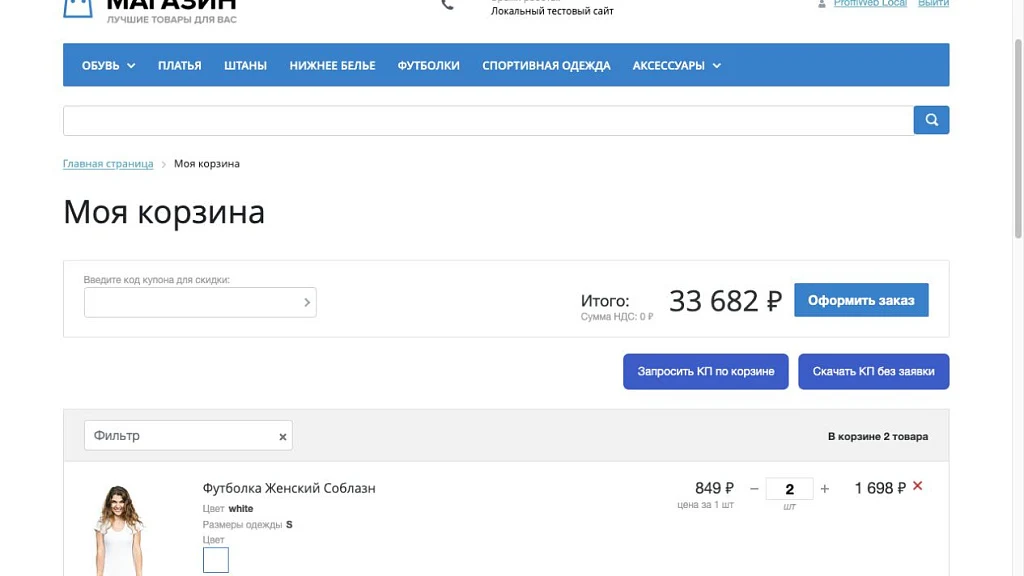Remove Футболка Женский Соблазн with red cross

(918, 486)
